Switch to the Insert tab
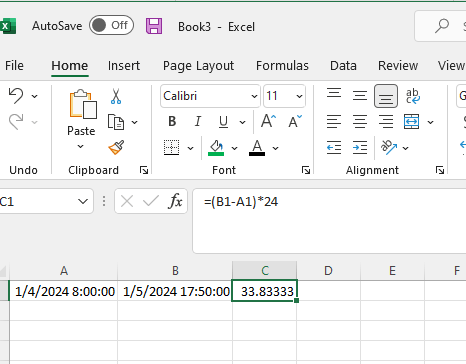The height and width of the screenshot is (364, 466). point(124,66)
